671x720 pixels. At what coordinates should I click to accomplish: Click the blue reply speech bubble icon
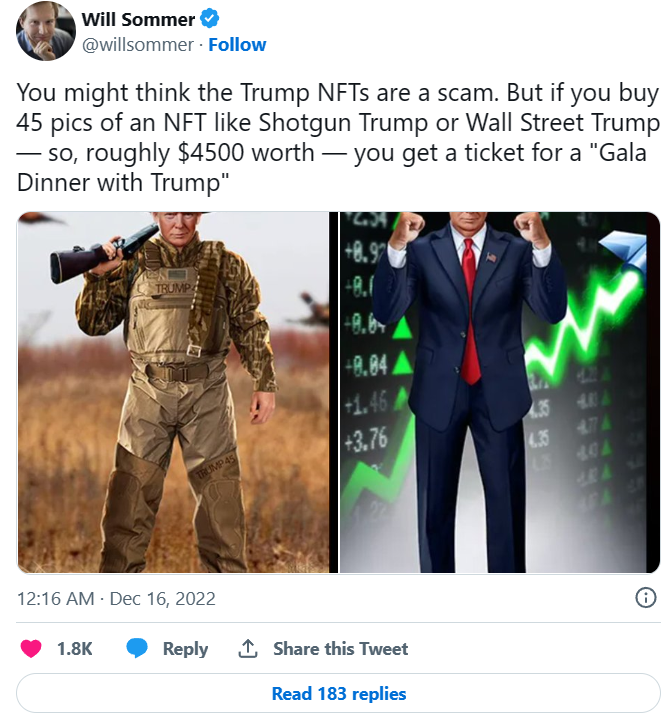point(137,648)
